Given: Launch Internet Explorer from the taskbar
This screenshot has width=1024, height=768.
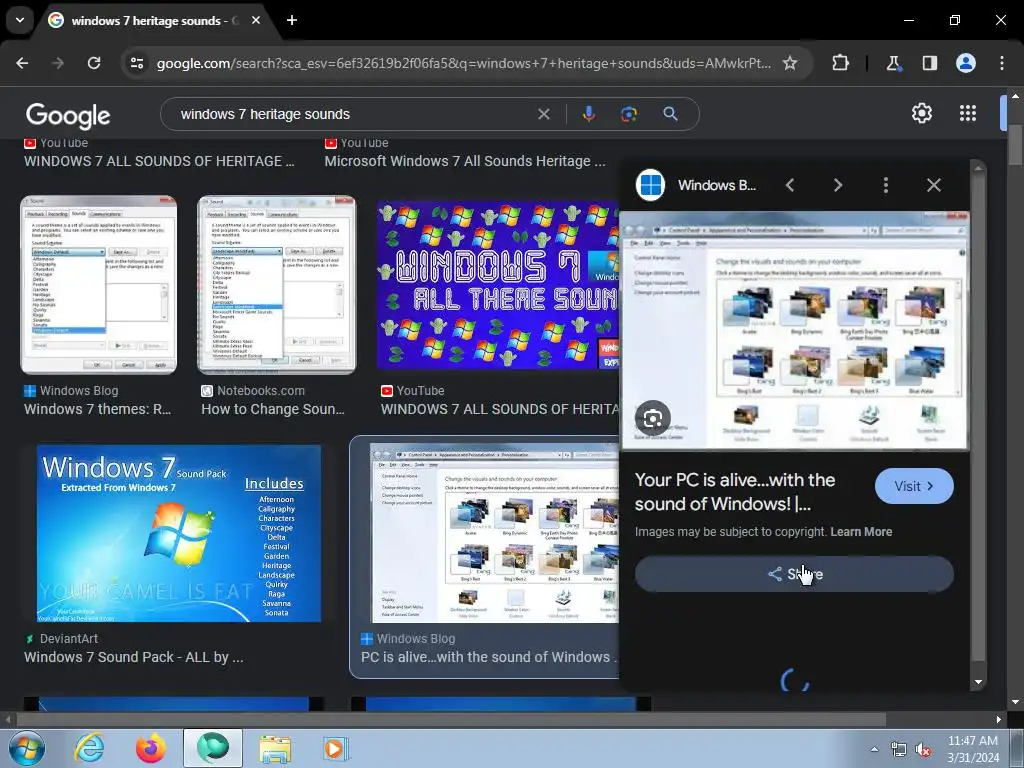Looking at the screenshot, I should tap(89, 748).
